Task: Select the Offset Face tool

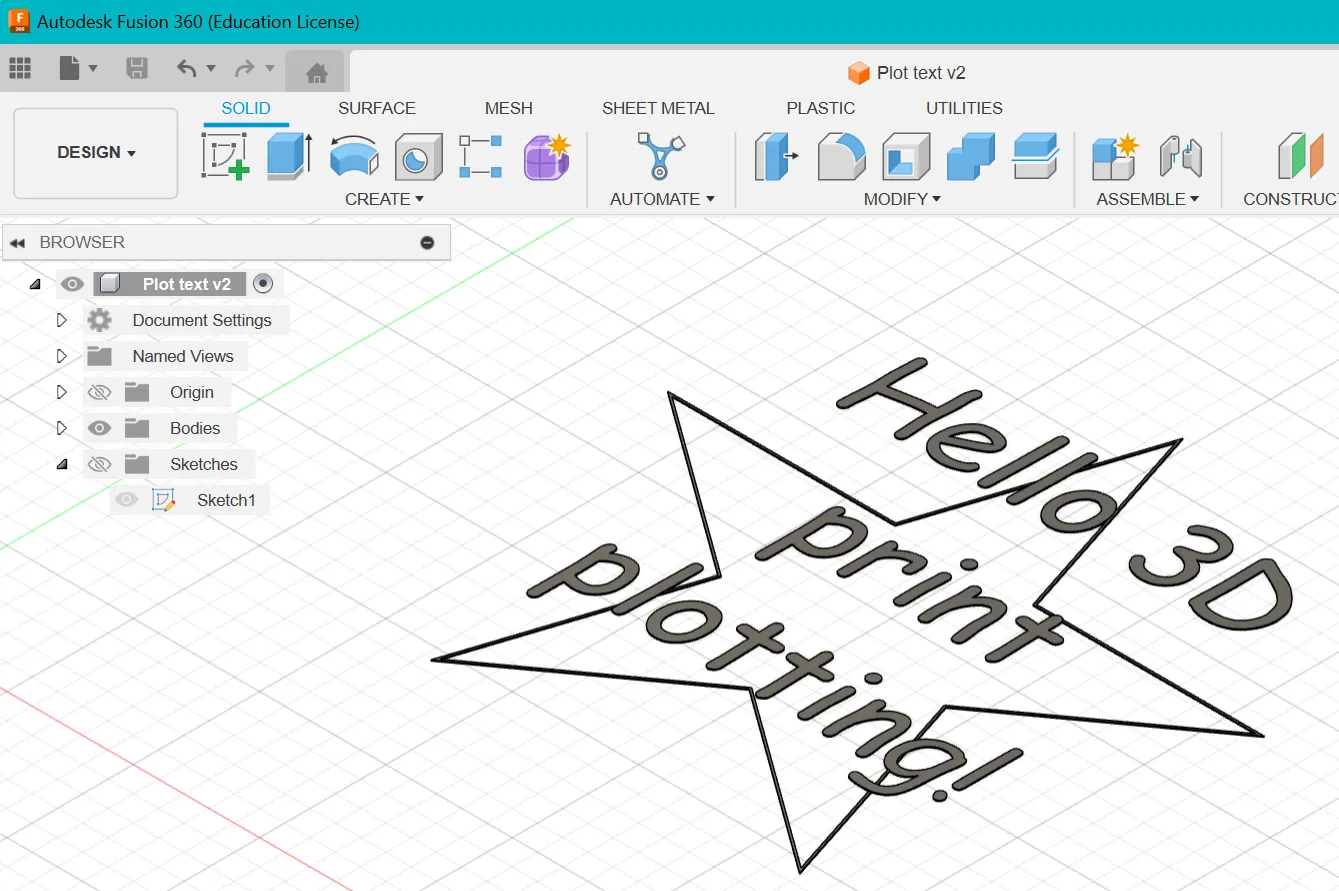Action: [x=1035, y=156]
